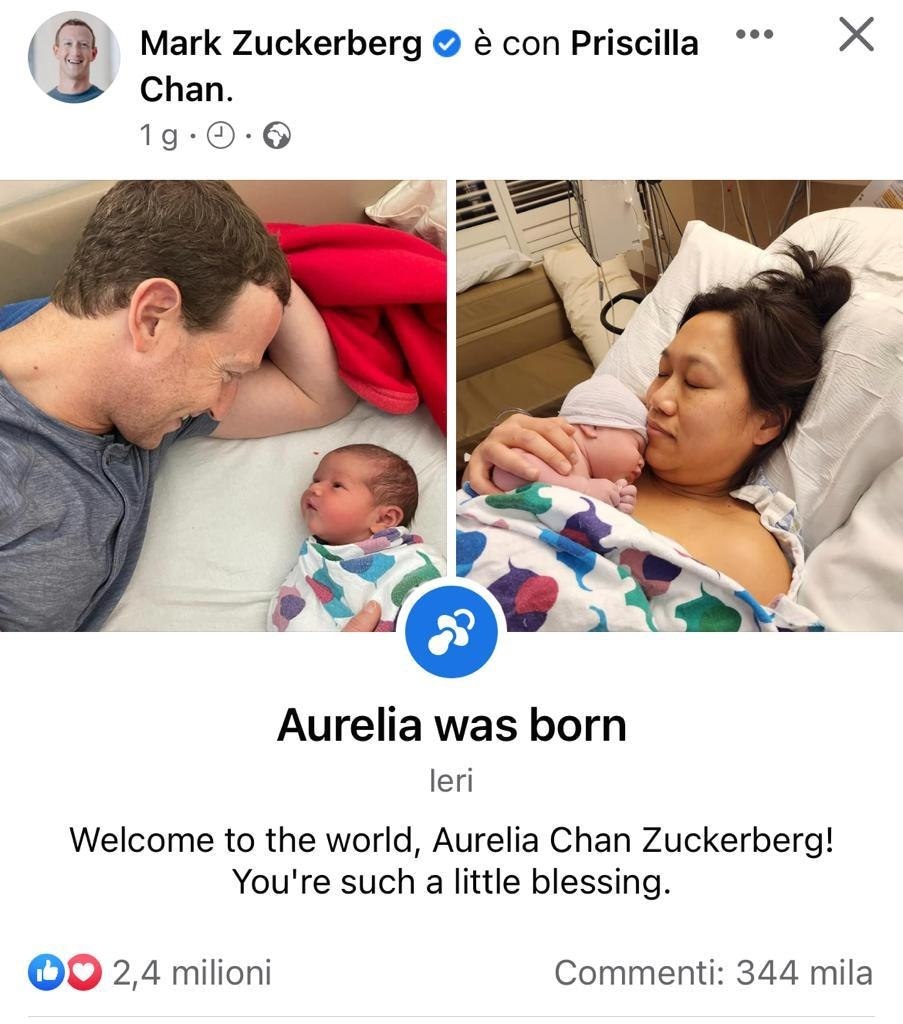Open Commenti: 344 mila comments
903x1024 pixels.
pyautogui.click(x=713, y=973)
